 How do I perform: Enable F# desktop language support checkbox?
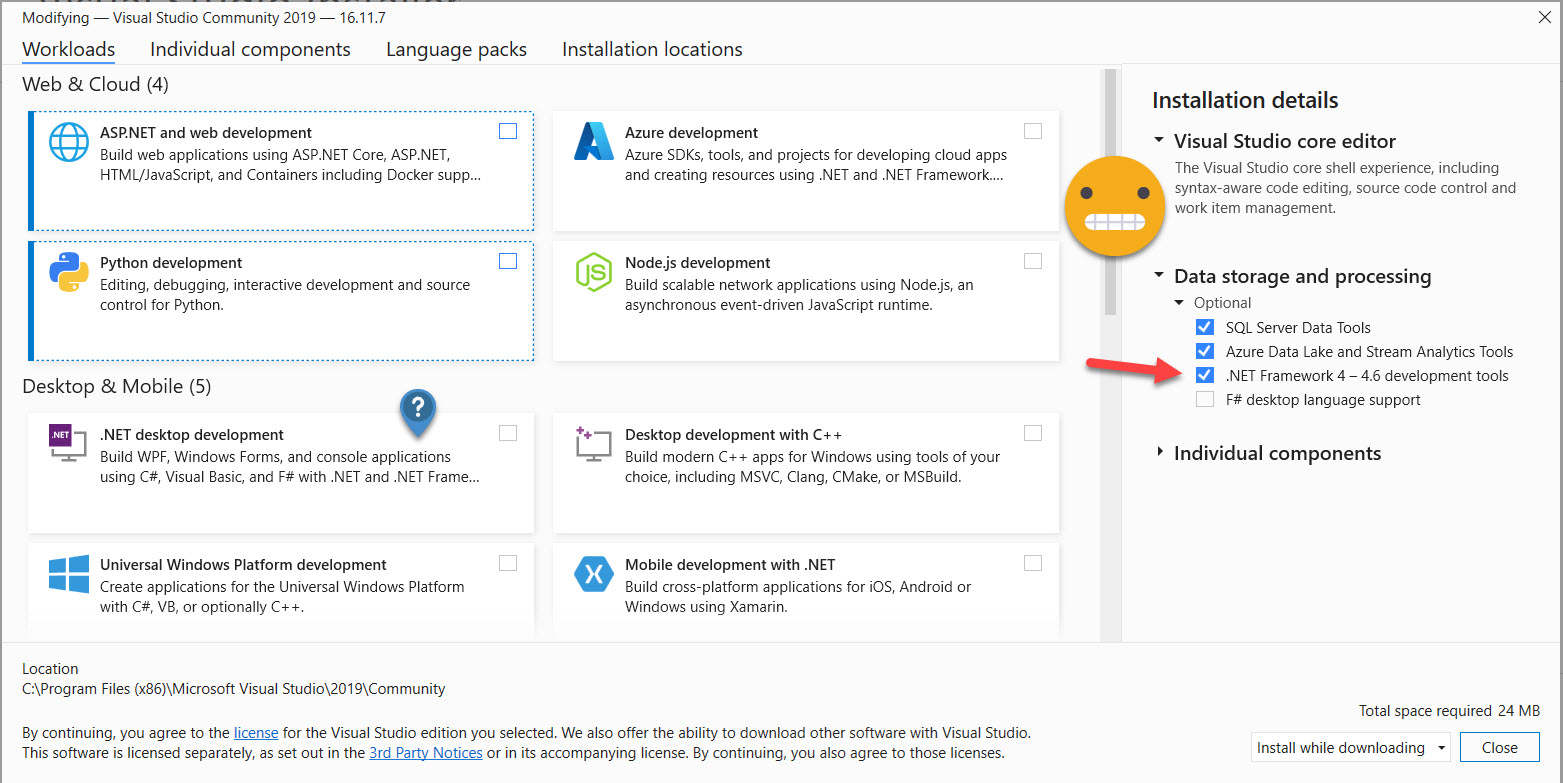pyautogui.click(x=1205, y=400)
